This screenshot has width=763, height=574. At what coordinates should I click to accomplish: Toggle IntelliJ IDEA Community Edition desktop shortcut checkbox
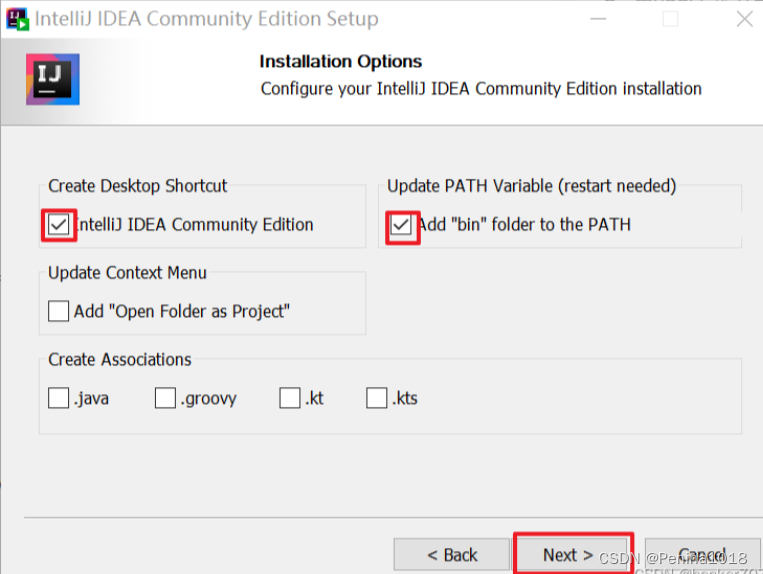[58, 225]
